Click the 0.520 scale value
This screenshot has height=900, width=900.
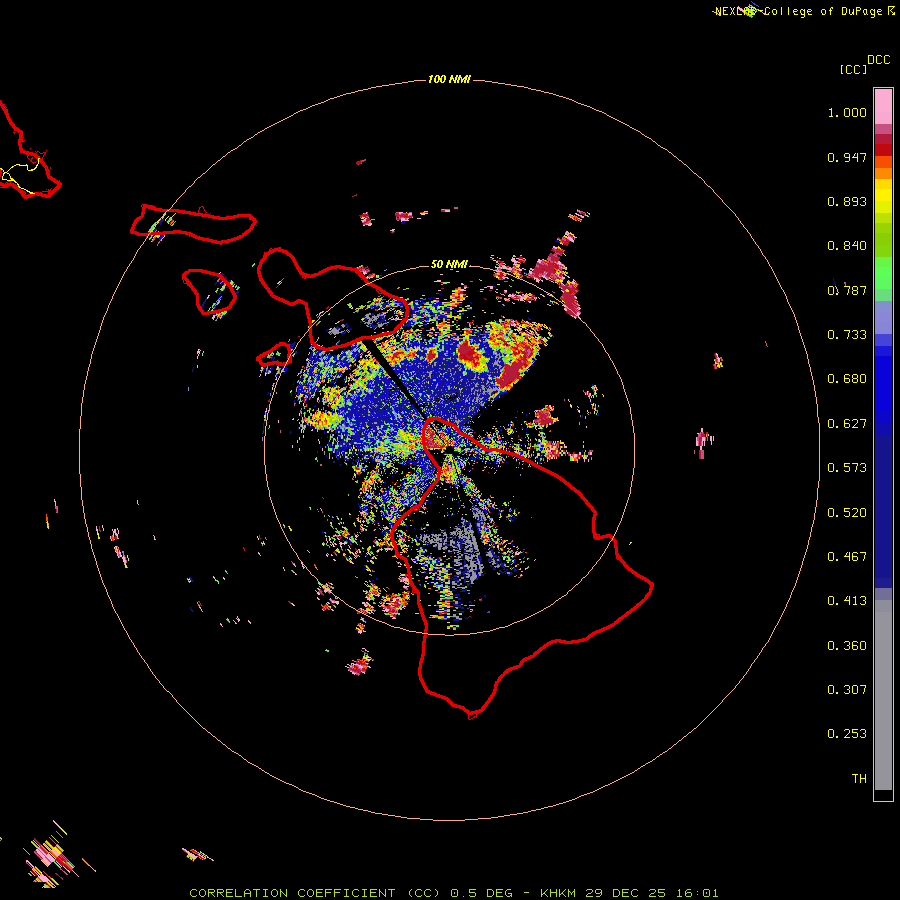tap(847, 513)
